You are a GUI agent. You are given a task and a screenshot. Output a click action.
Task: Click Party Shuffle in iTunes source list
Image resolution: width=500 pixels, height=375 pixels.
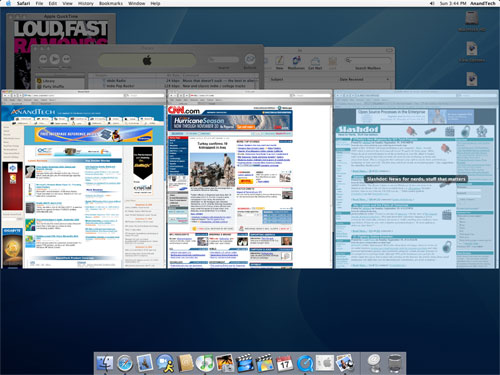53,86
